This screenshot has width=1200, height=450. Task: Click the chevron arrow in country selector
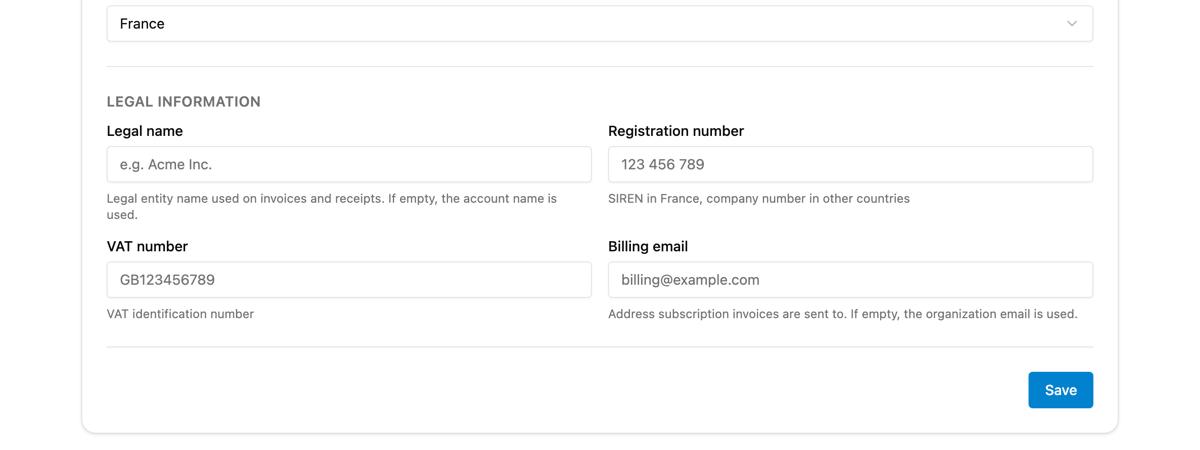pos(1072,24)
